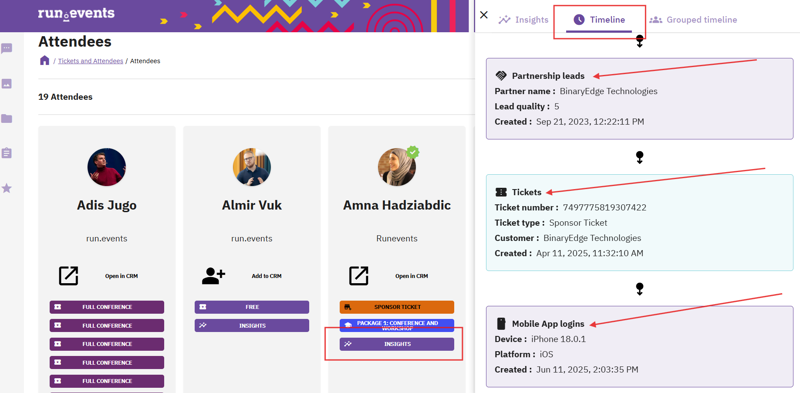
Task: Open the star favorites sidebar icon
Action: tap(7, 188)
